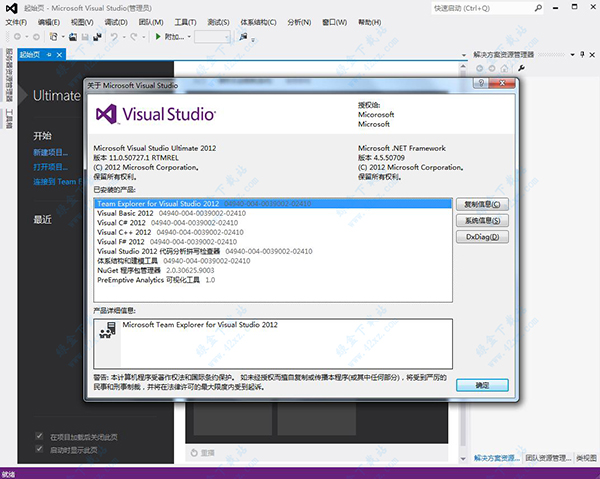Open the 工具(T) menu
The image size is (600, 479).
[186, 22]
